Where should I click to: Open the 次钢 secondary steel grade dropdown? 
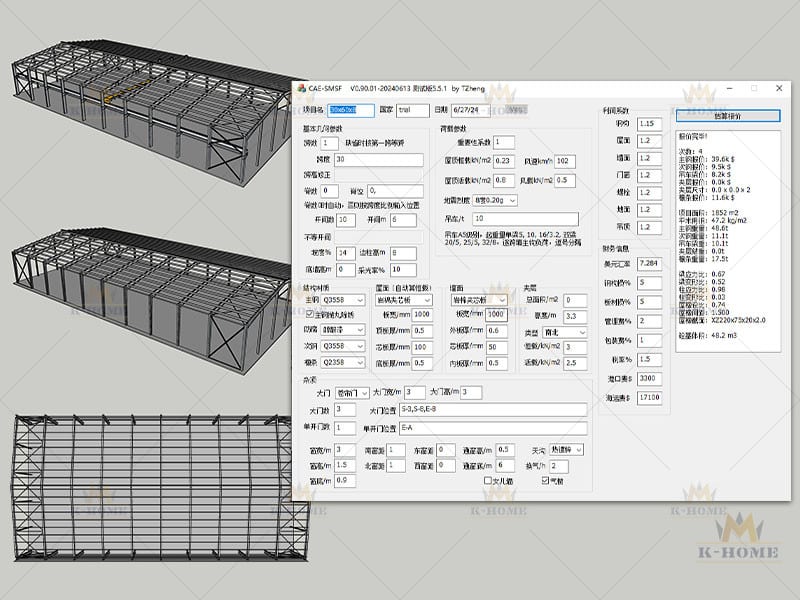coord(361,346)
